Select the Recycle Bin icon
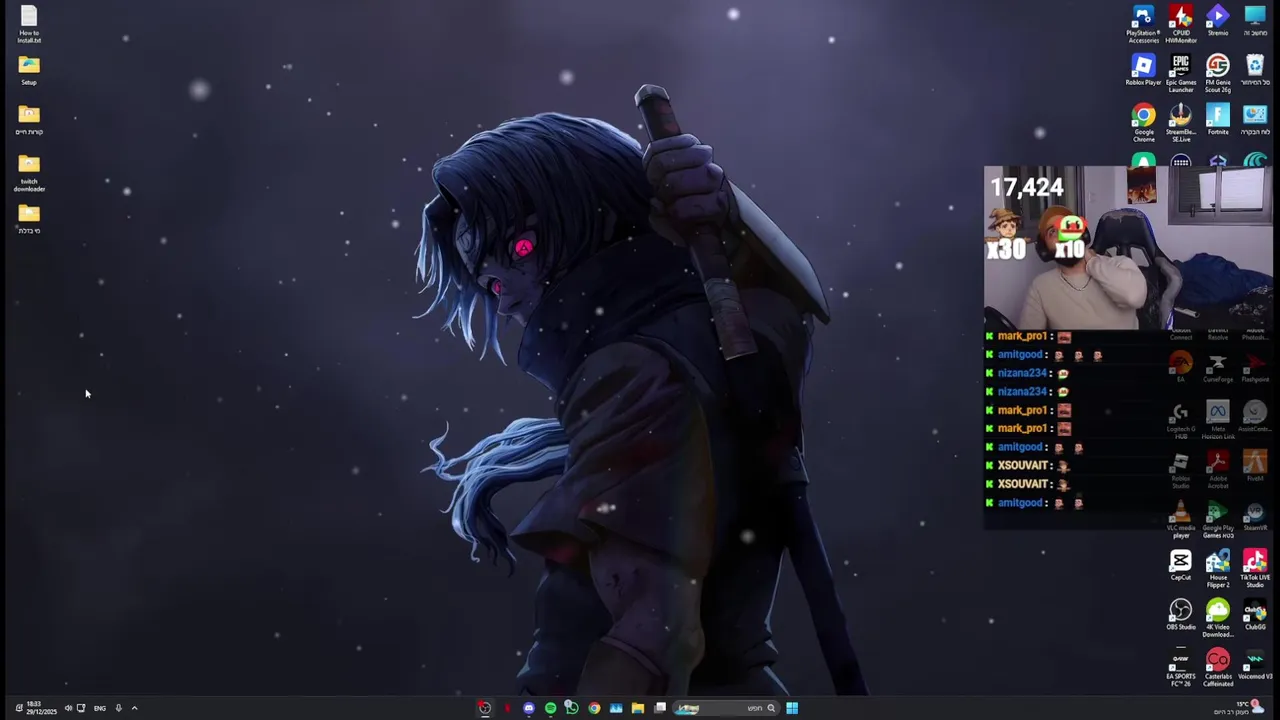Viewport: 1280px width, 720px height. [1255, 70]
